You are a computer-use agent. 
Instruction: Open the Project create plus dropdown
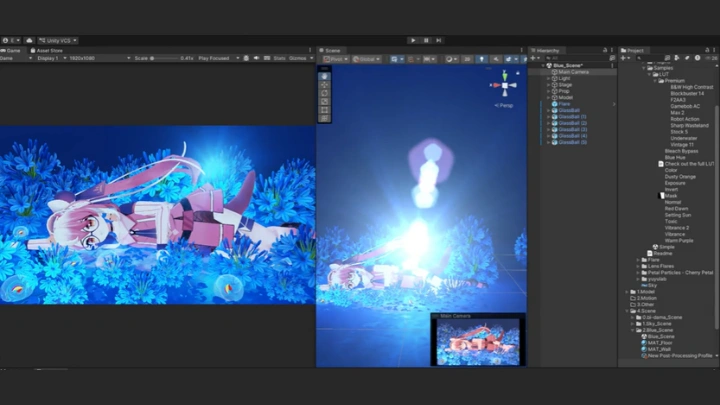tap(625, 58)
